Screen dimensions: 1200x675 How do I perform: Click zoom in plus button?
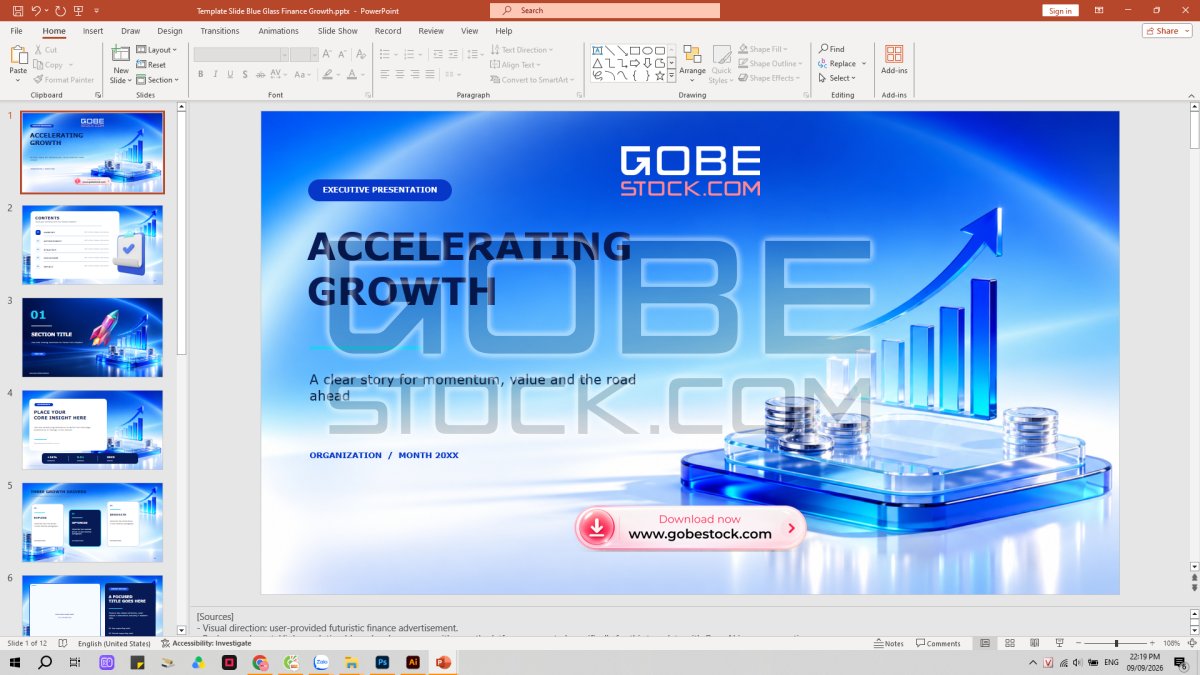(1150, 643)
